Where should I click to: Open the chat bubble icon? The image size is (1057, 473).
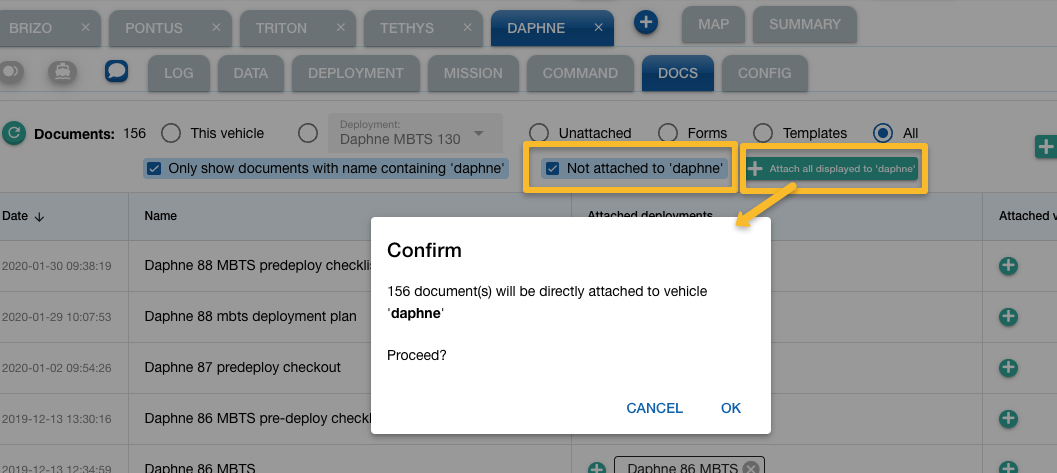pyautogui.click(x=116, y=72)
